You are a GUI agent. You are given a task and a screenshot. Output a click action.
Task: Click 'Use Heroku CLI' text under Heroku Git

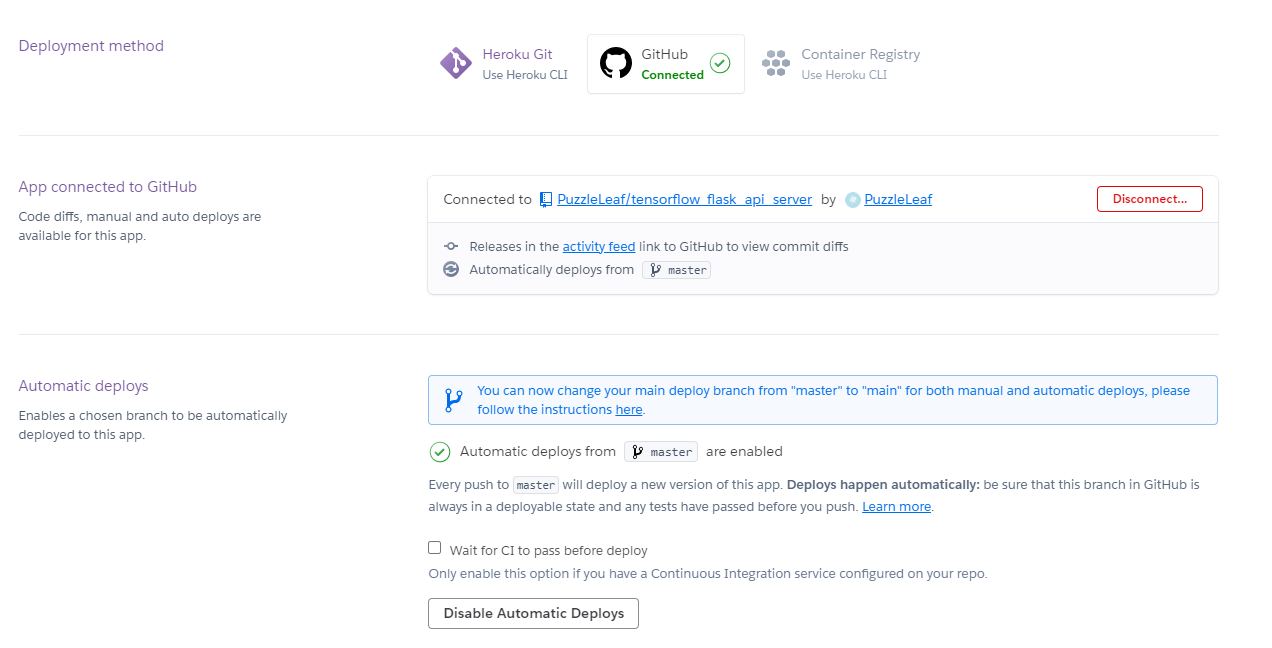click(x=525, y=75)
